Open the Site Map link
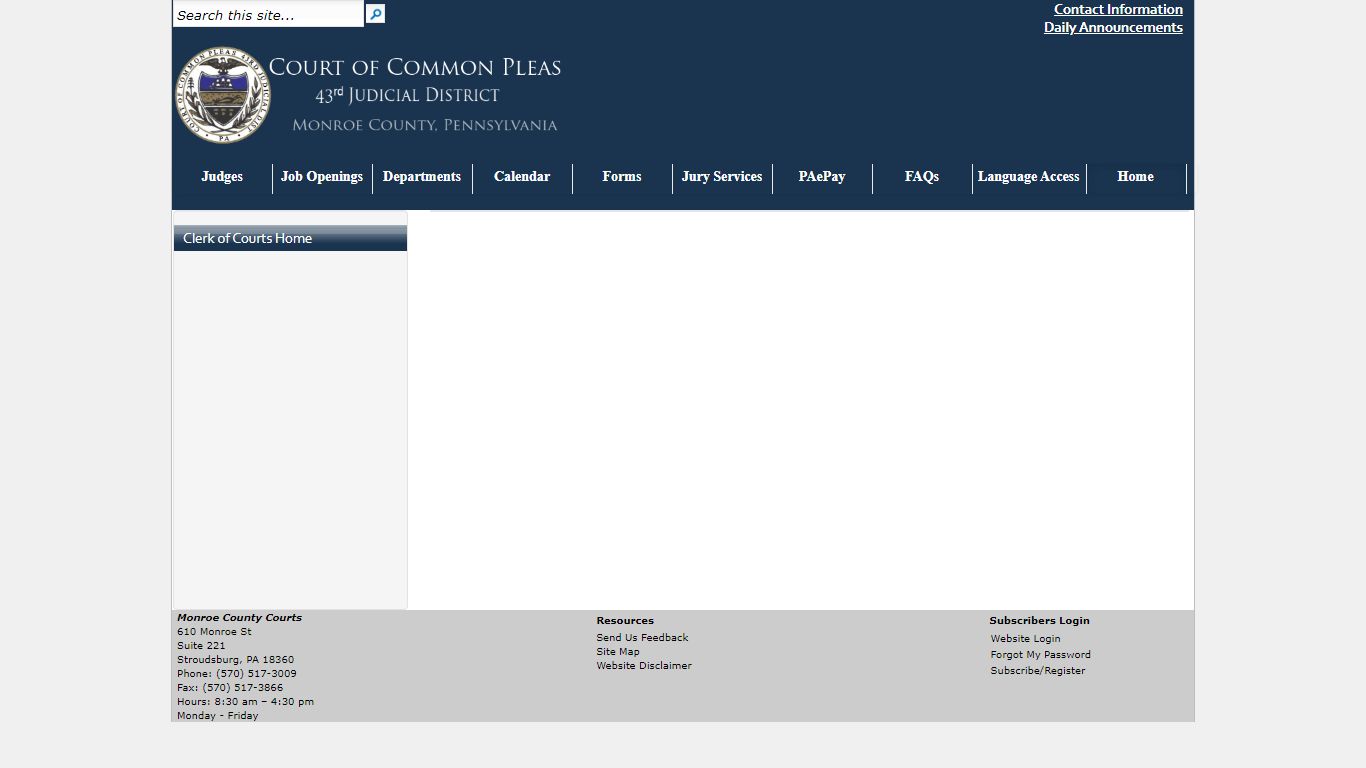The width and height of the screenshot is (1366, 768). 618,652
